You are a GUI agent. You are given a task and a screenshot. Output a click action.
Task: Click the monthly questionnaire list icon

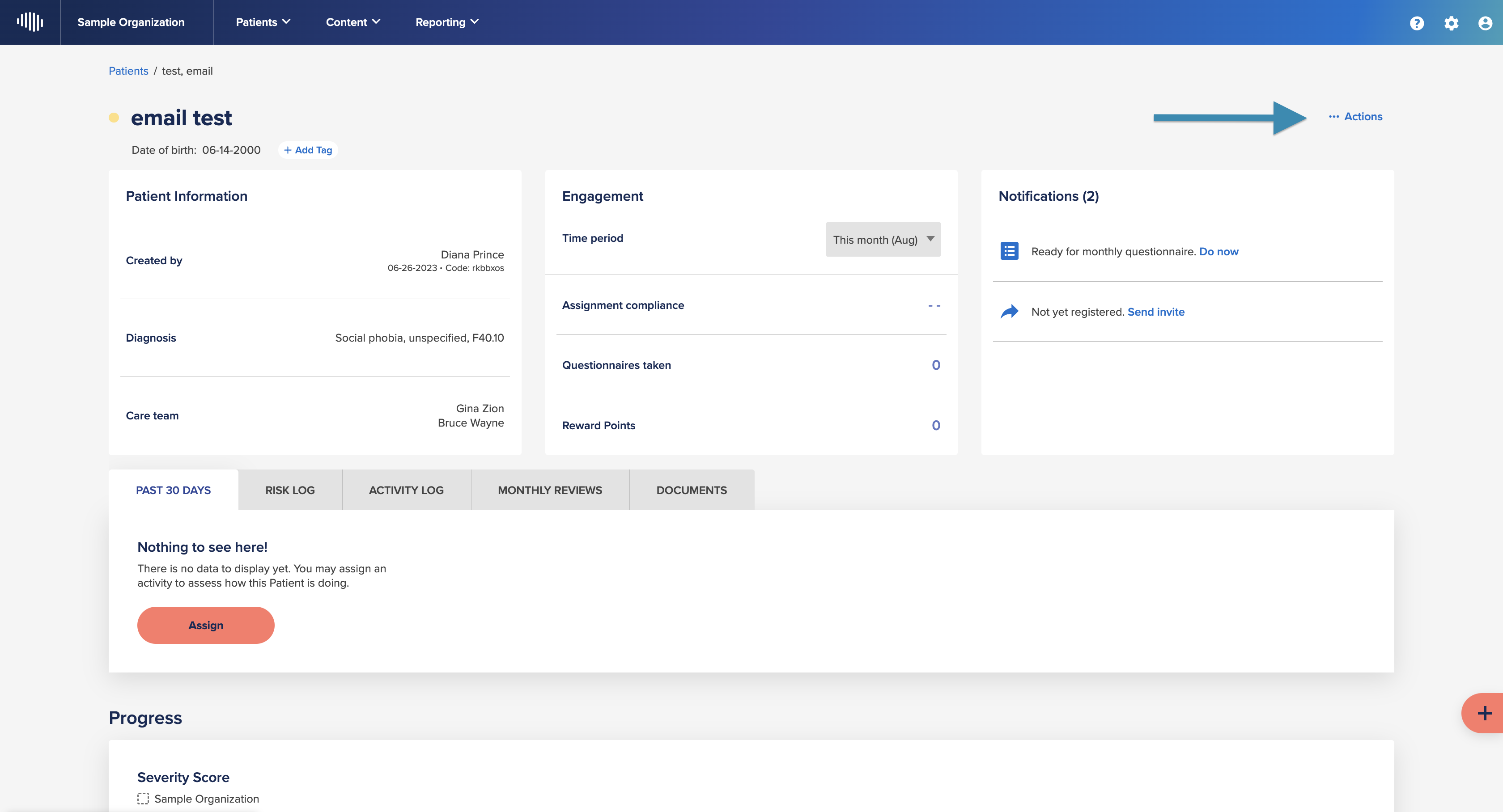coord(1010,251)
